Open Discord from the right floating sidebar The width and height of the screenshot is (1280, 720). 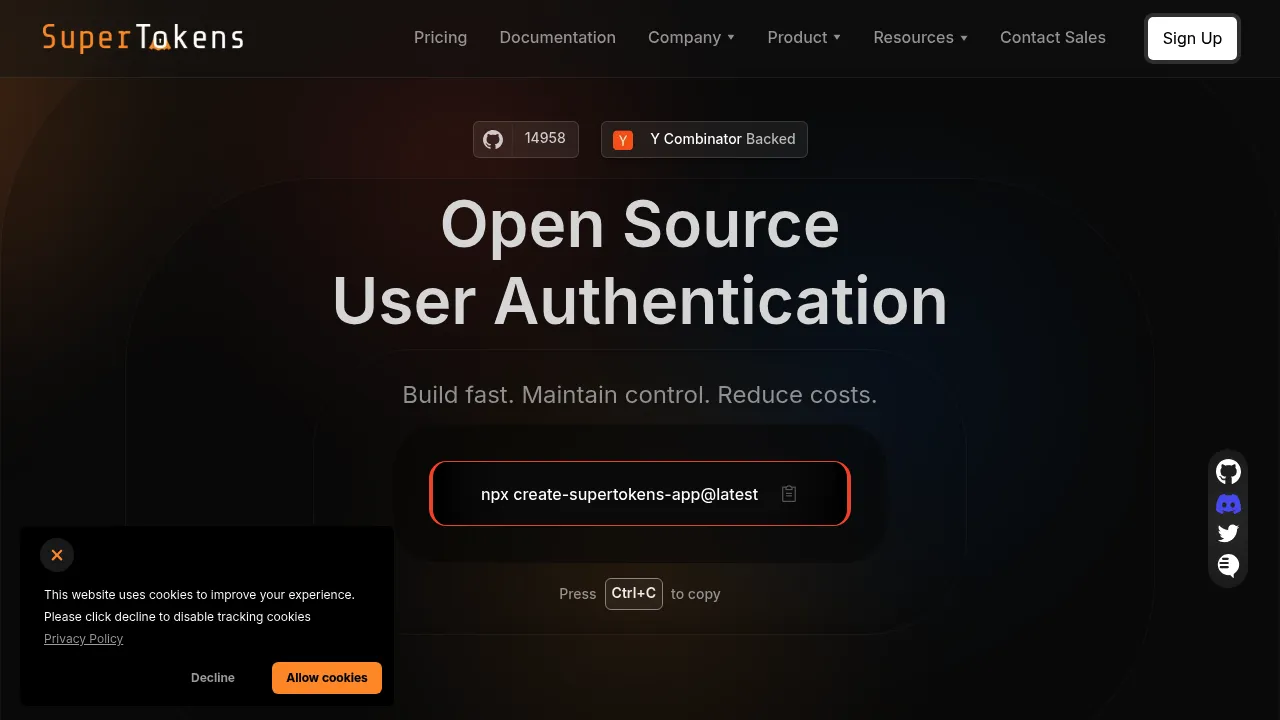[x=1228, y=504]
